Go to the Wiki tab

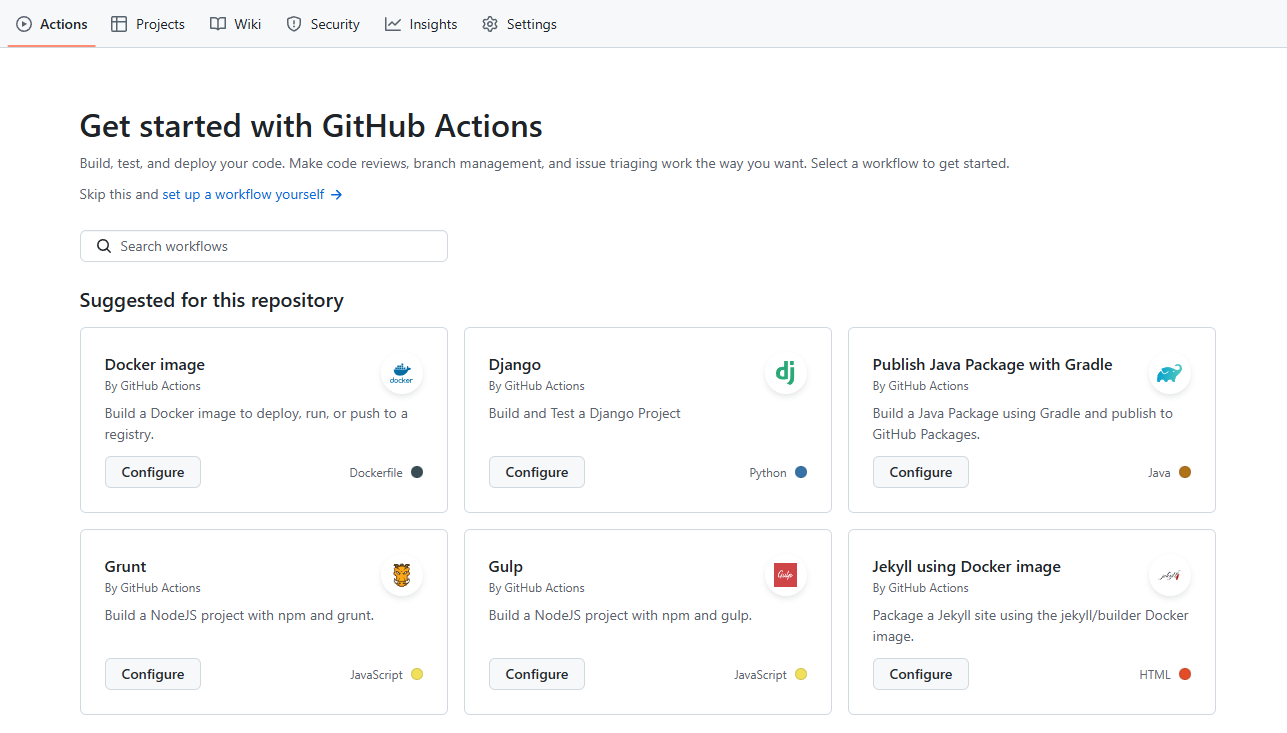pos(236,24)
